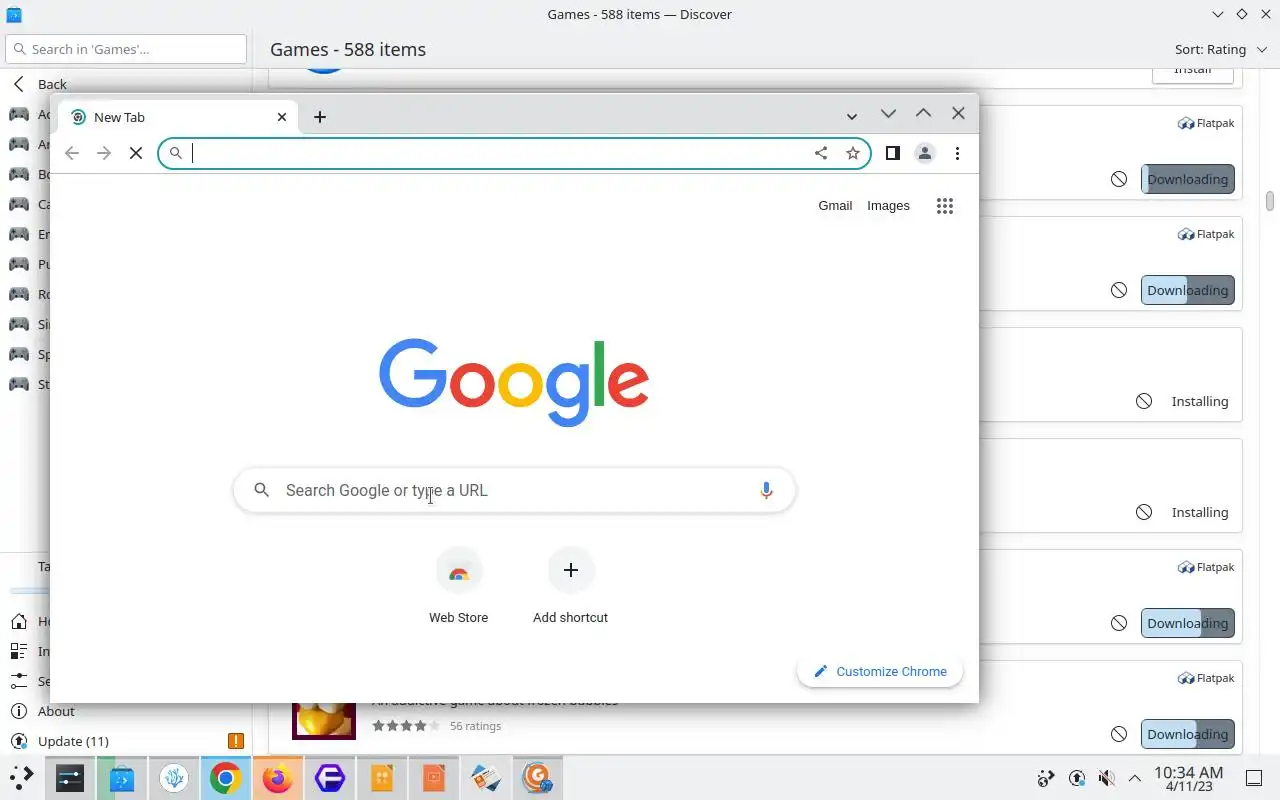Click the Discover window's vertical scrollbar handle

(1270, 201)
